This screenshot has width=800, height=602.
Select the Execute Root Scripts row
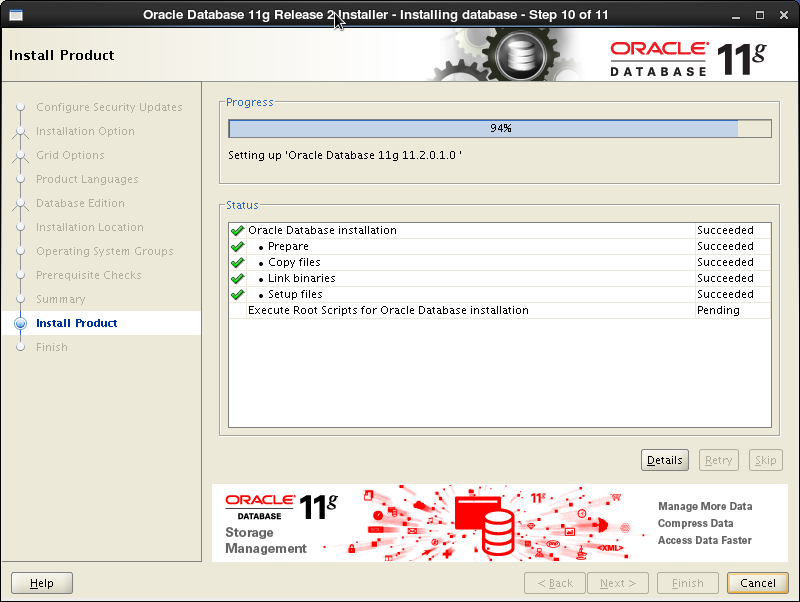pos(500,311)
